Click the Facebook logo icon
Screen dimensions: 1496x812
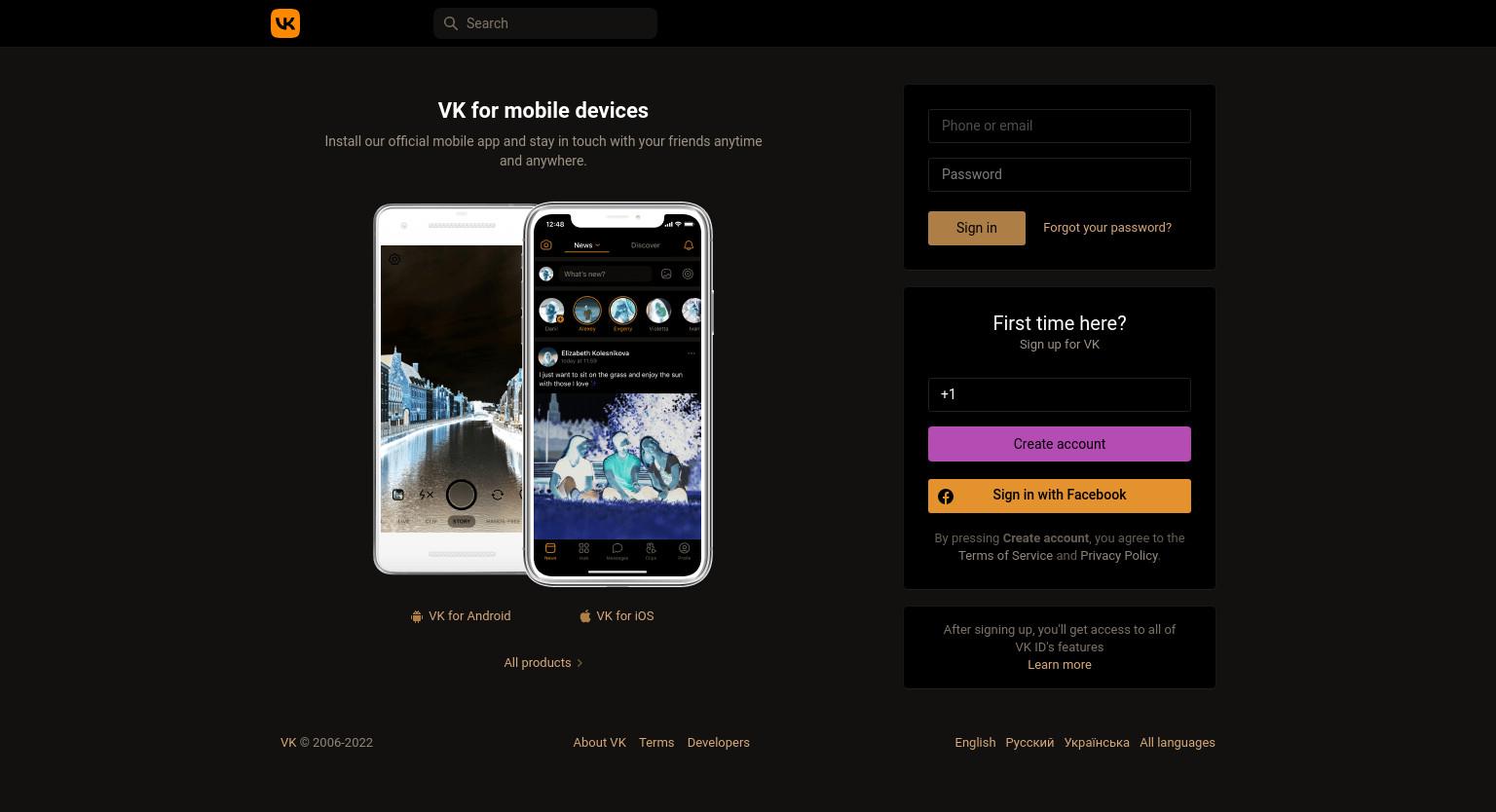(x=946, y=497)
